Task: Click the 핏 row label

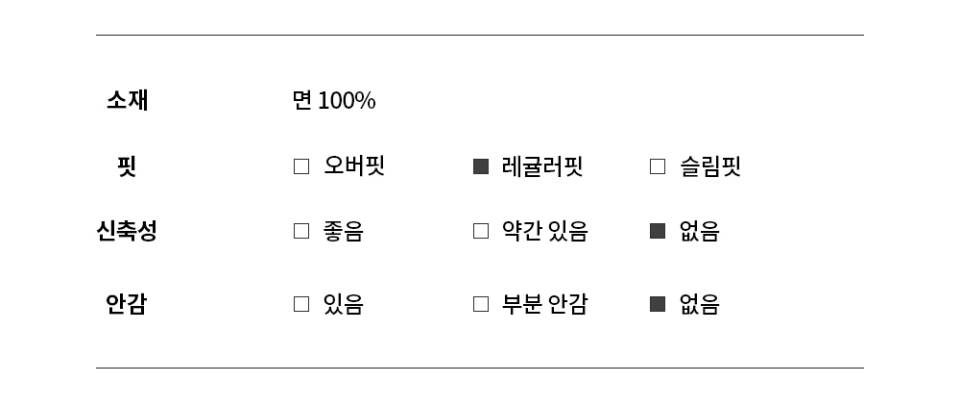Action: pos(127,167)
